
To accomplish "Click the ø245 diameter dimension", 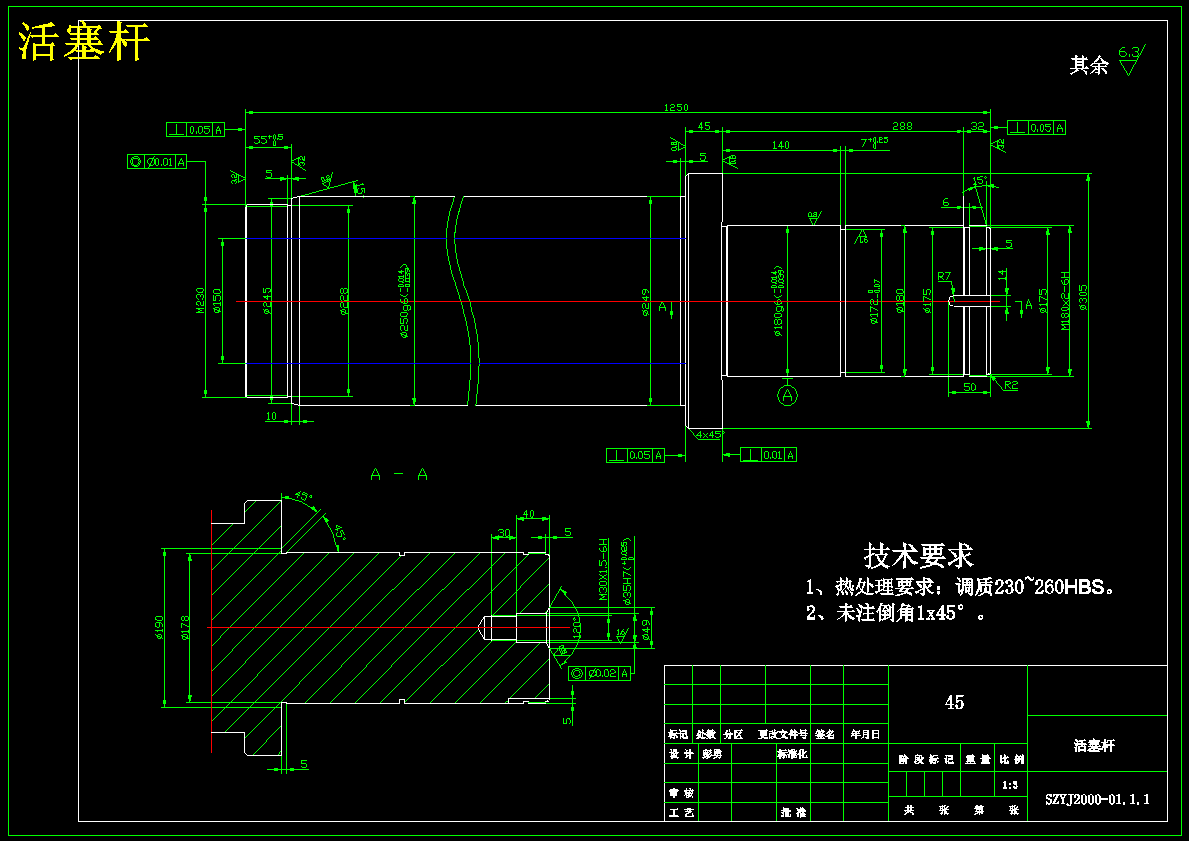I will point(267,300).
